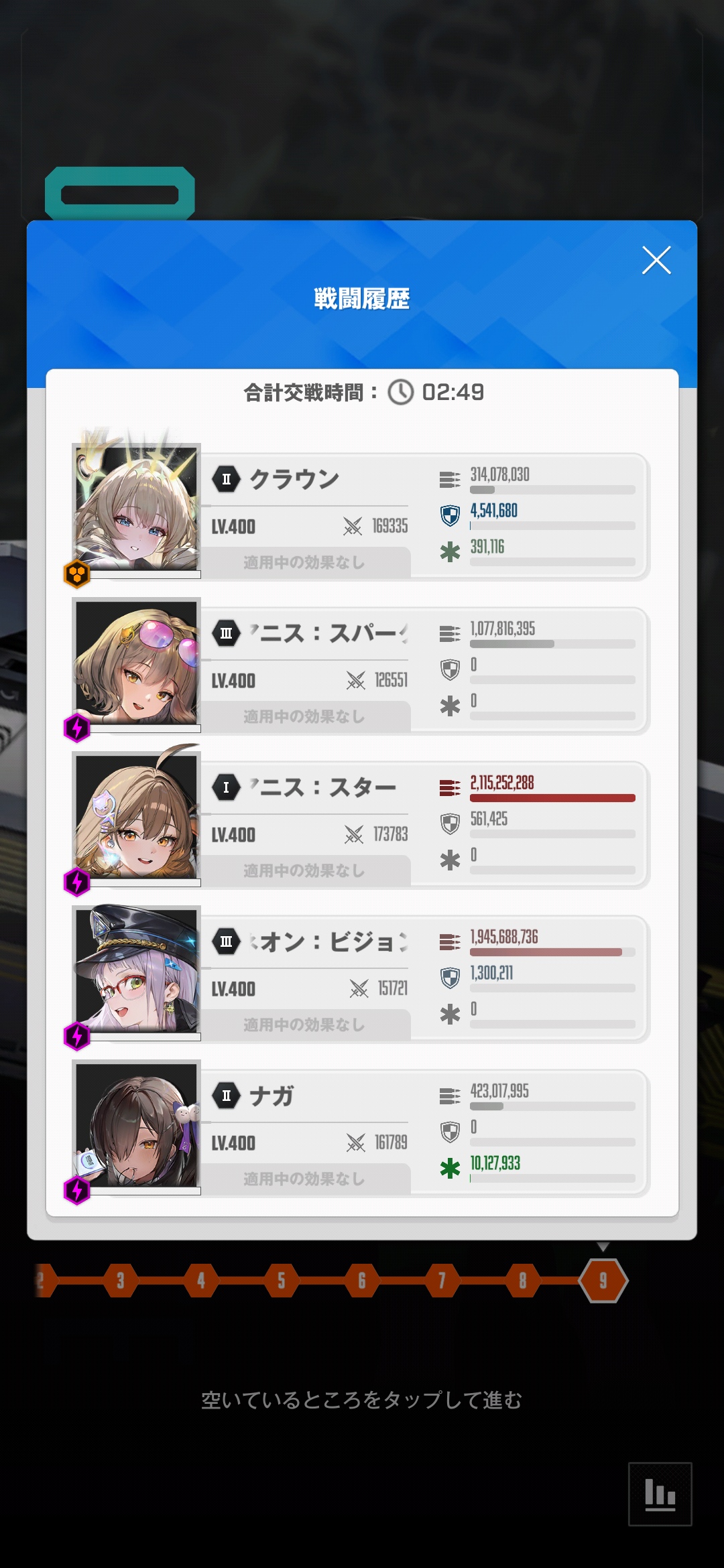
Task: Jump to stage 3 on timeline
Action: click(121, 1281)
